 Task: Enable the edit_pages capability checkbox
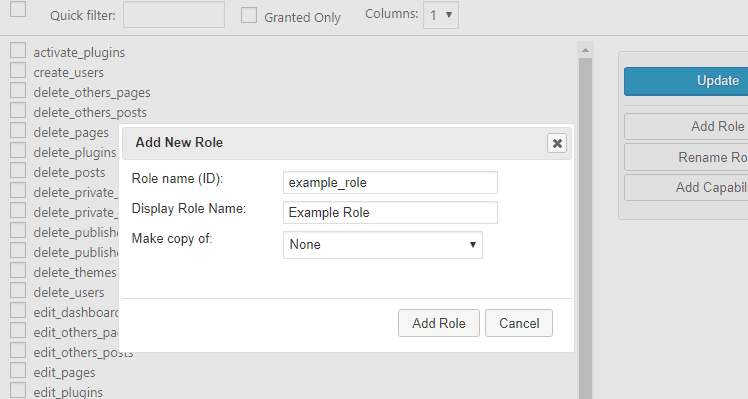pyautogui.click(x=18, y=370)
